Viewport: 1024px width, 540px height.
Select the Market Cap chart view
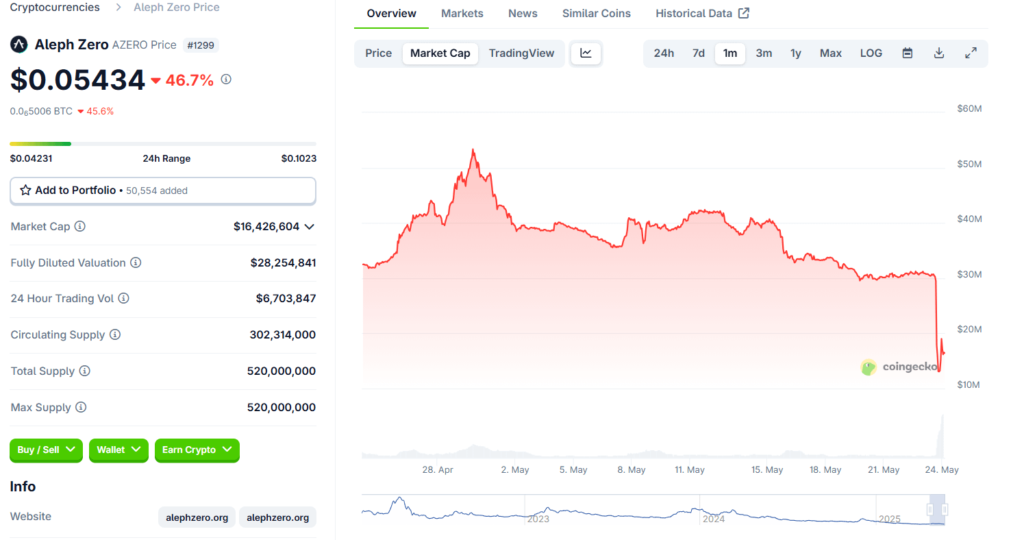pyautogui.click(x=440, y=54)
